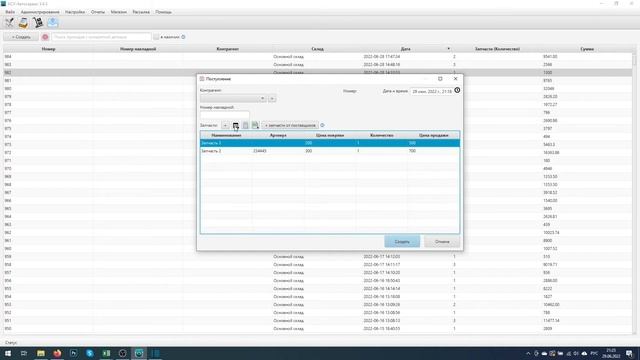The height and width of the screenshot is (360, 640).
Task: Select parts row with article 234445
Action: pyautogui.click(x=330, y=151)
